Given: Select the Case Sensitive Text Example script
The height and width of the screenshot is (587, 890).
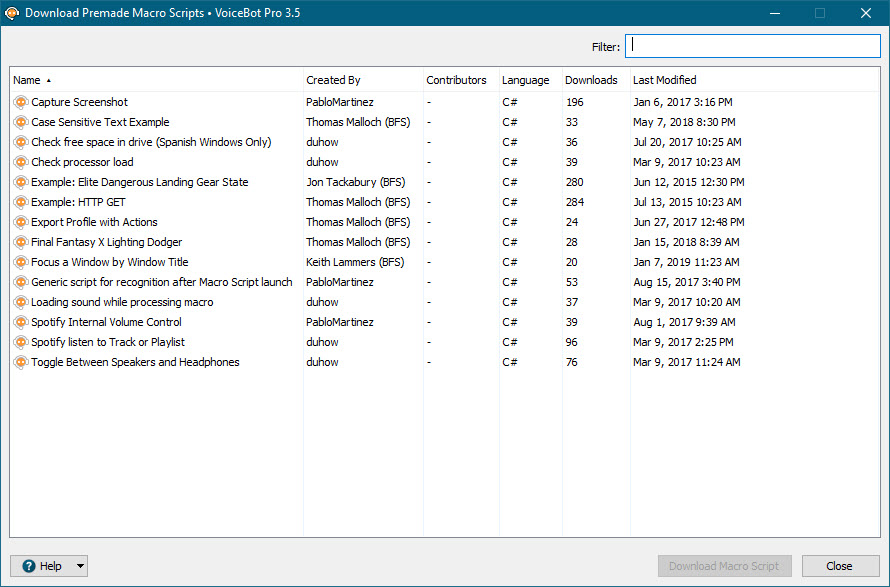Looking at the screenshot, I should click(x=100, y=122).
